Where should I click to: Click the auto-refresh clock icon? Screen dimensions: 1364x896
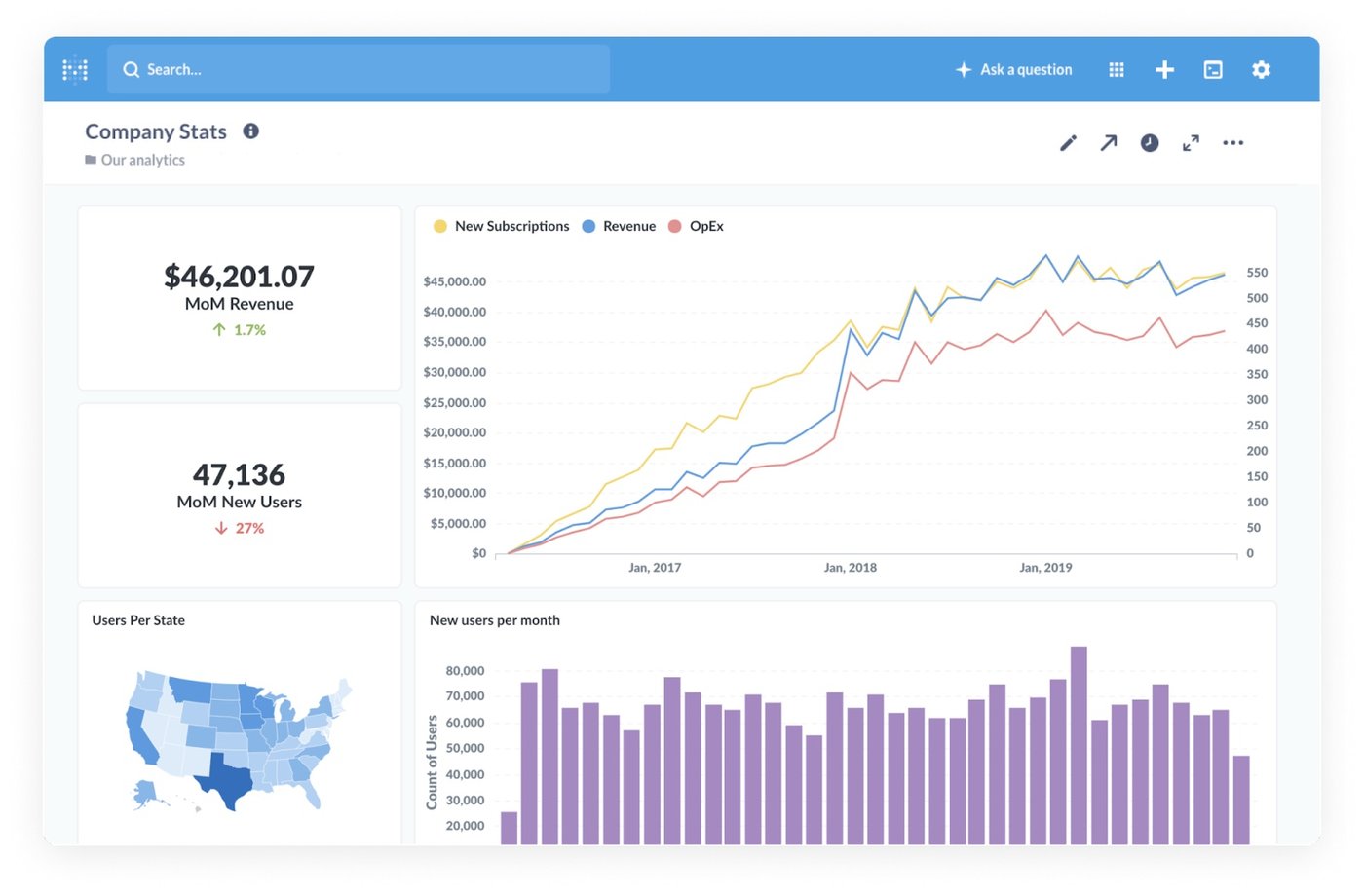click(1150, 142)
